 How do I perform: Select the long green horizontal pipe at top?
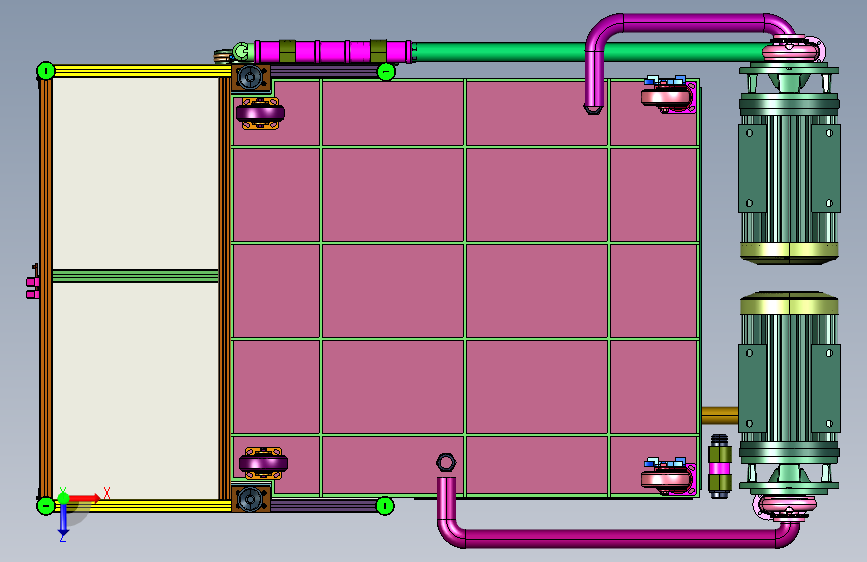(589, 51)
